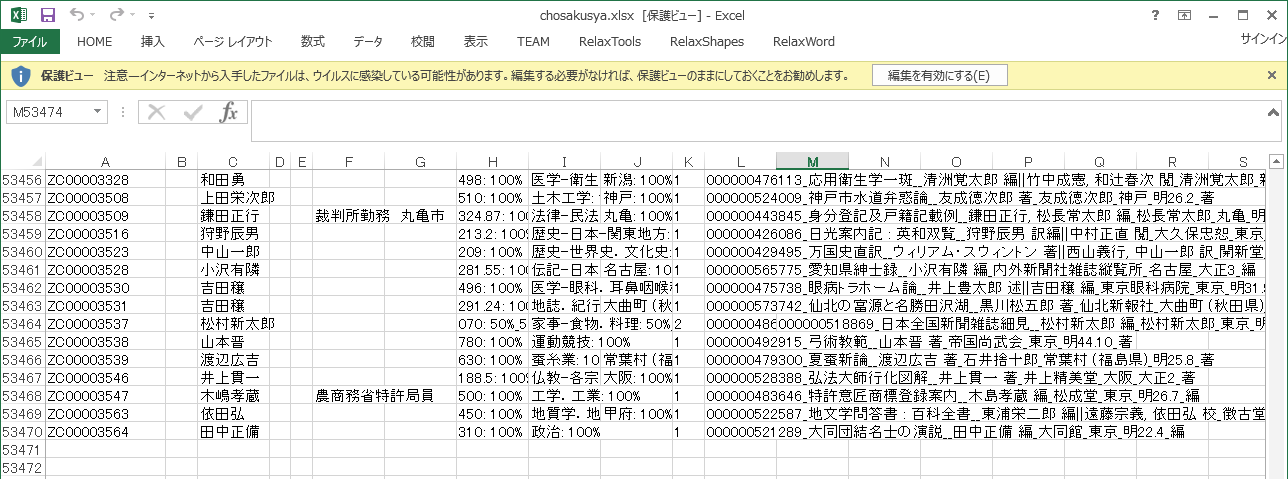Click the Undo arrow icon
Image resolution: width=1288 pixels, height=479 pixels.
(78, 16)
